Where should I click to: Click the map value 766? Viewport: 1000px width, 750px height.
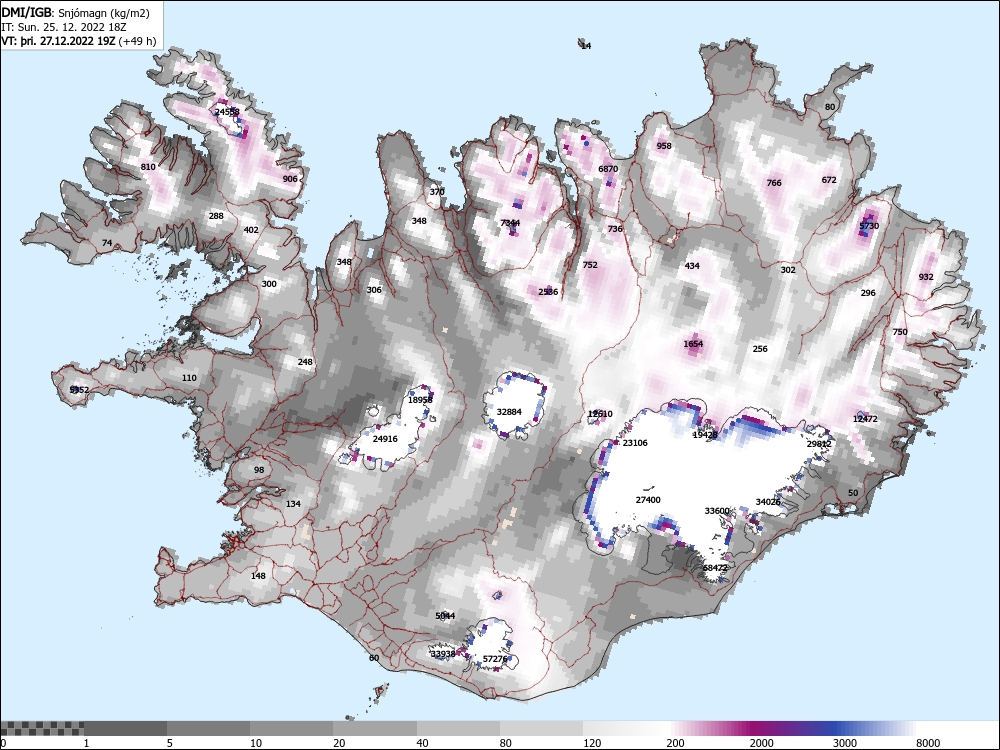[x=774, y=183]
